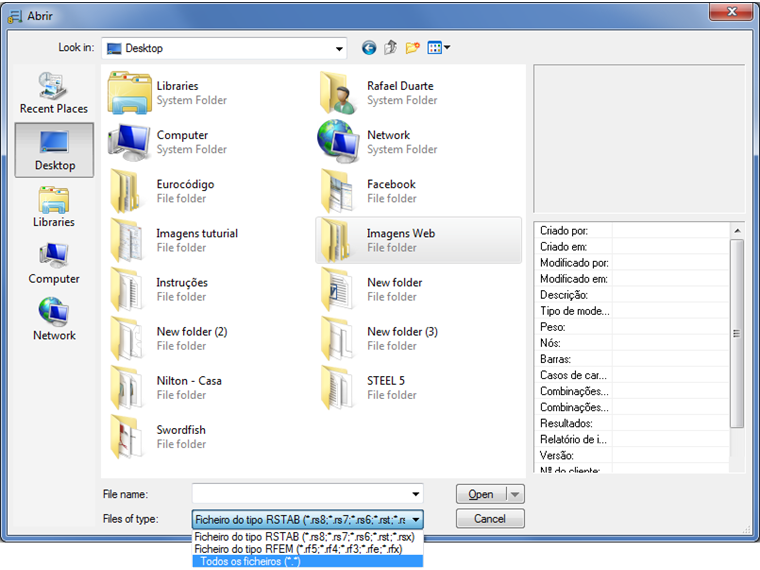Click the Peso property row
The width and height of the screenshot is (760, 570).
click(633, 327)
